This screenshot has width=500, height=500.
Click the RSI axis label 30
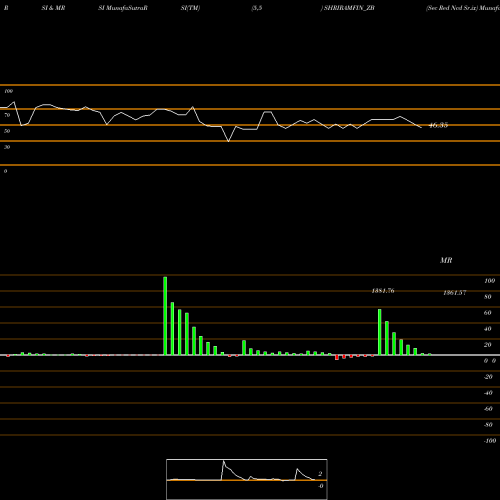tap(7, 147)
